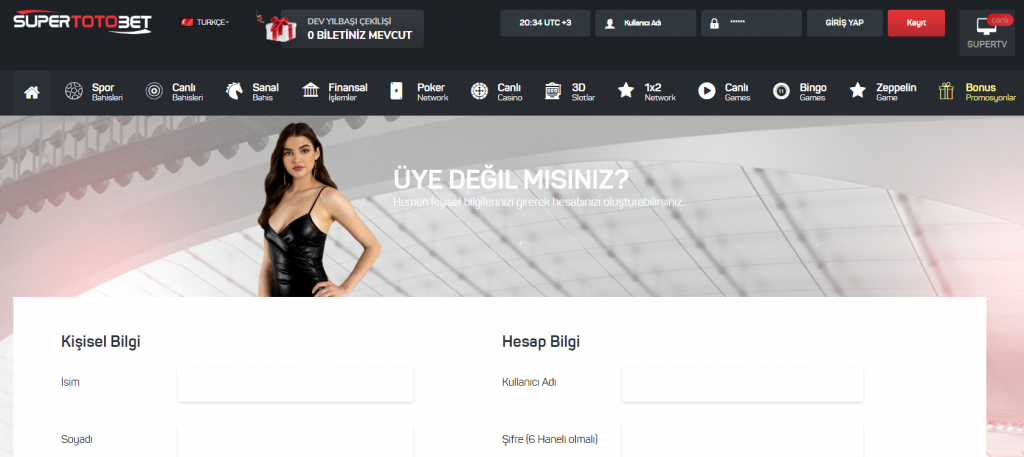The image size is (1024, 457).
Task: Click the bank building Finansal icon
Action: [x=311, y=90]
